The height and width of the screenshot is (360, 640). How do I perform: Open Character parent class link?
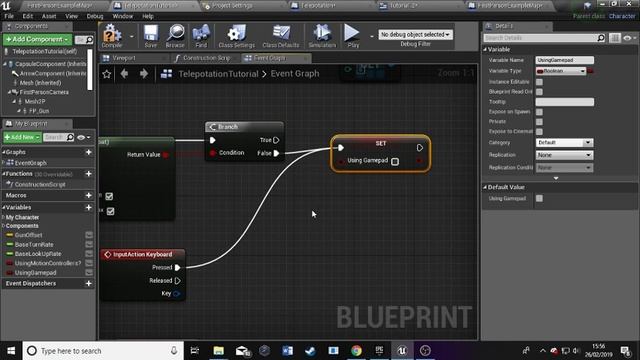[622, 16]
